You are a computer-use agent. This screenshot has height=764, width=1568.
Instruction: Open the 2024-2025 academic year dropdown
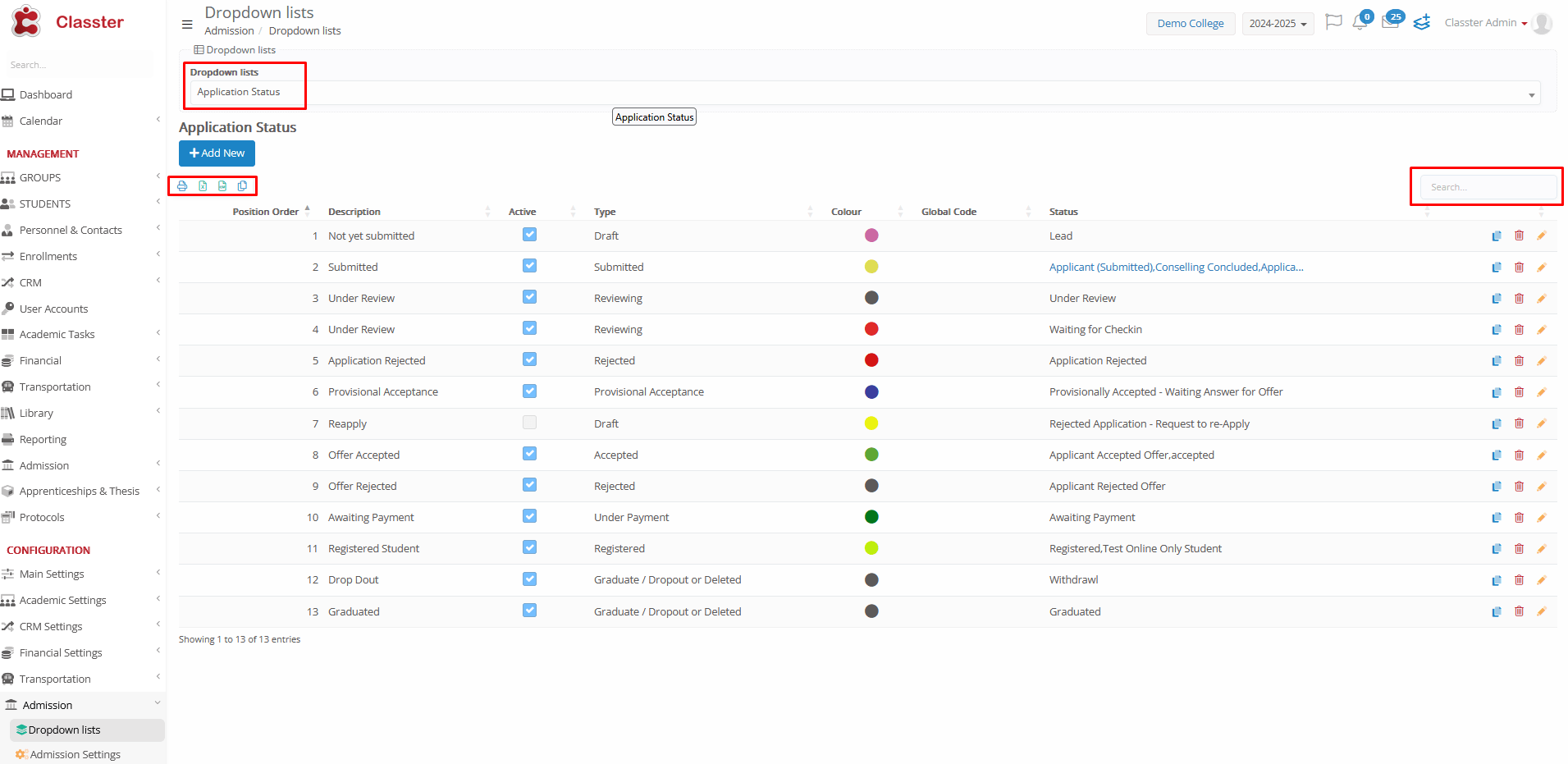pos(1277,24)
